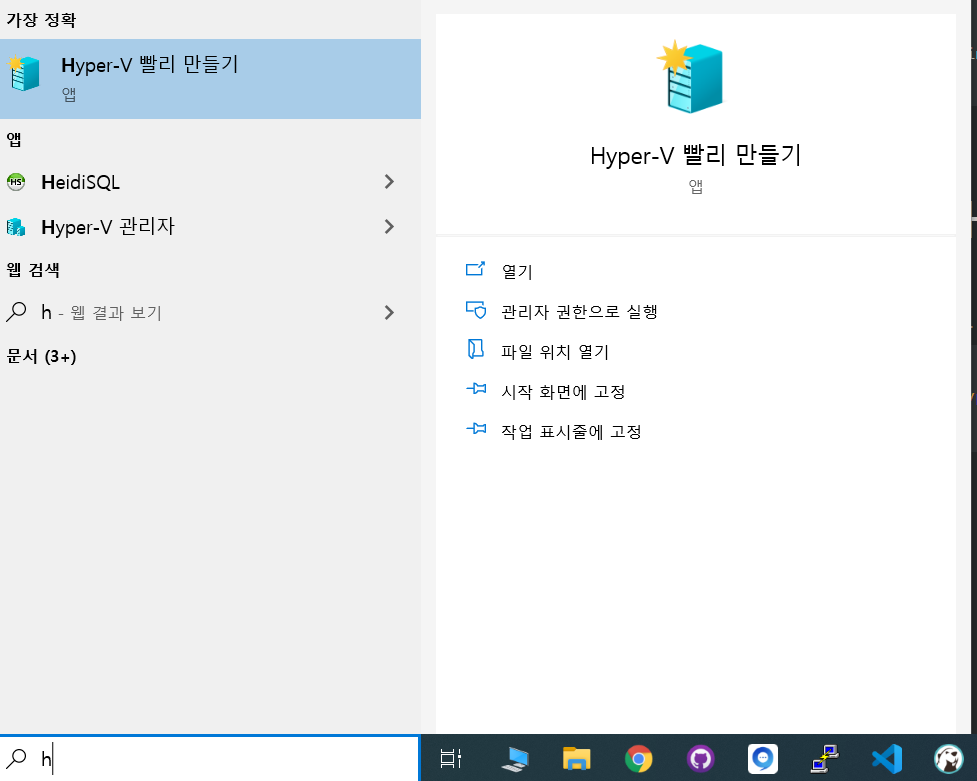The width and height of the screenshot is (977, 781).
Task: Choose 작업 표시줄에 고정
Action: (571, 431)
